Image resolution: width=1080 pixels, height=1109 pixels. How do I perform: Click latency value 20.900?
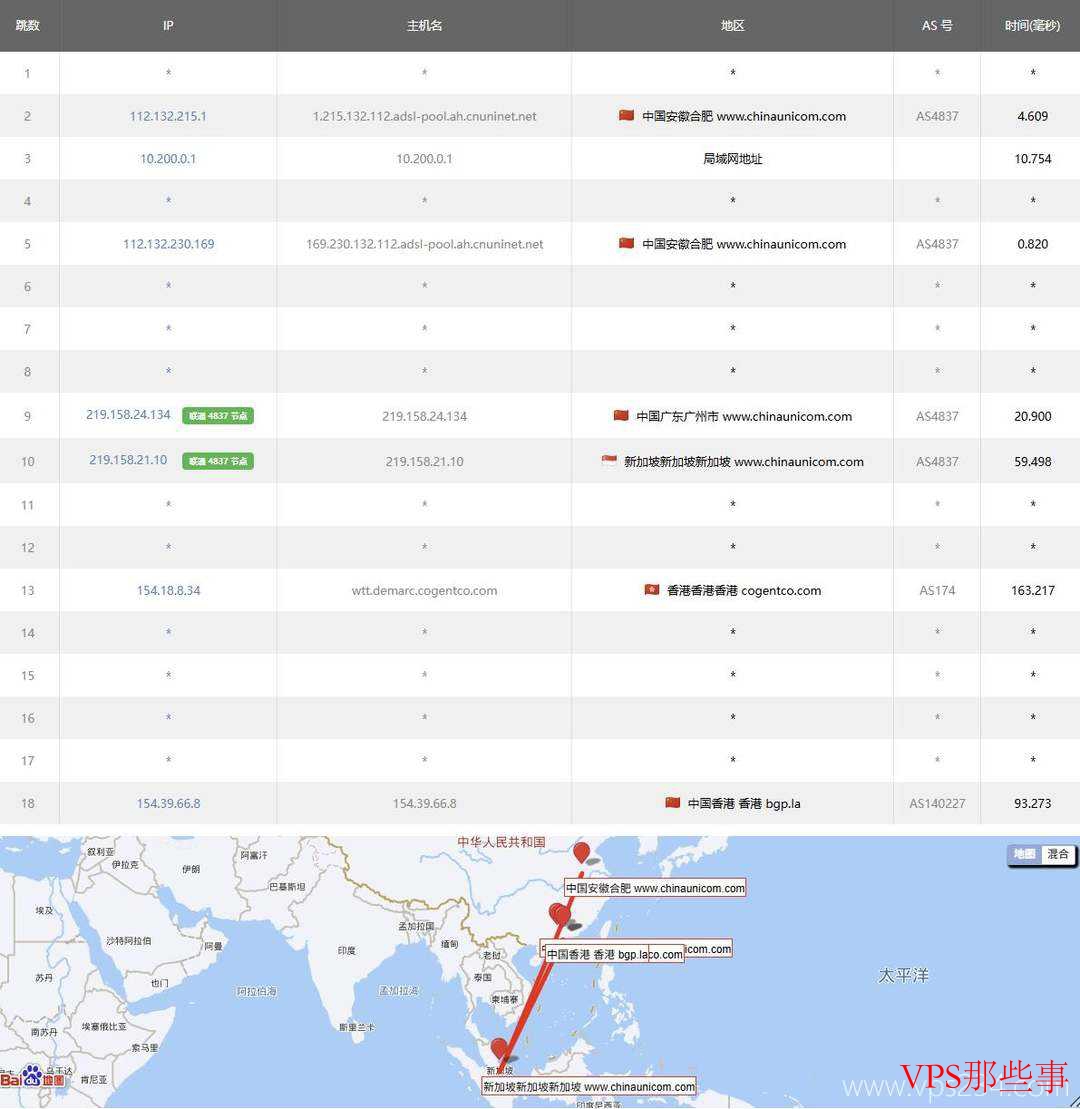pos(1033,417)
